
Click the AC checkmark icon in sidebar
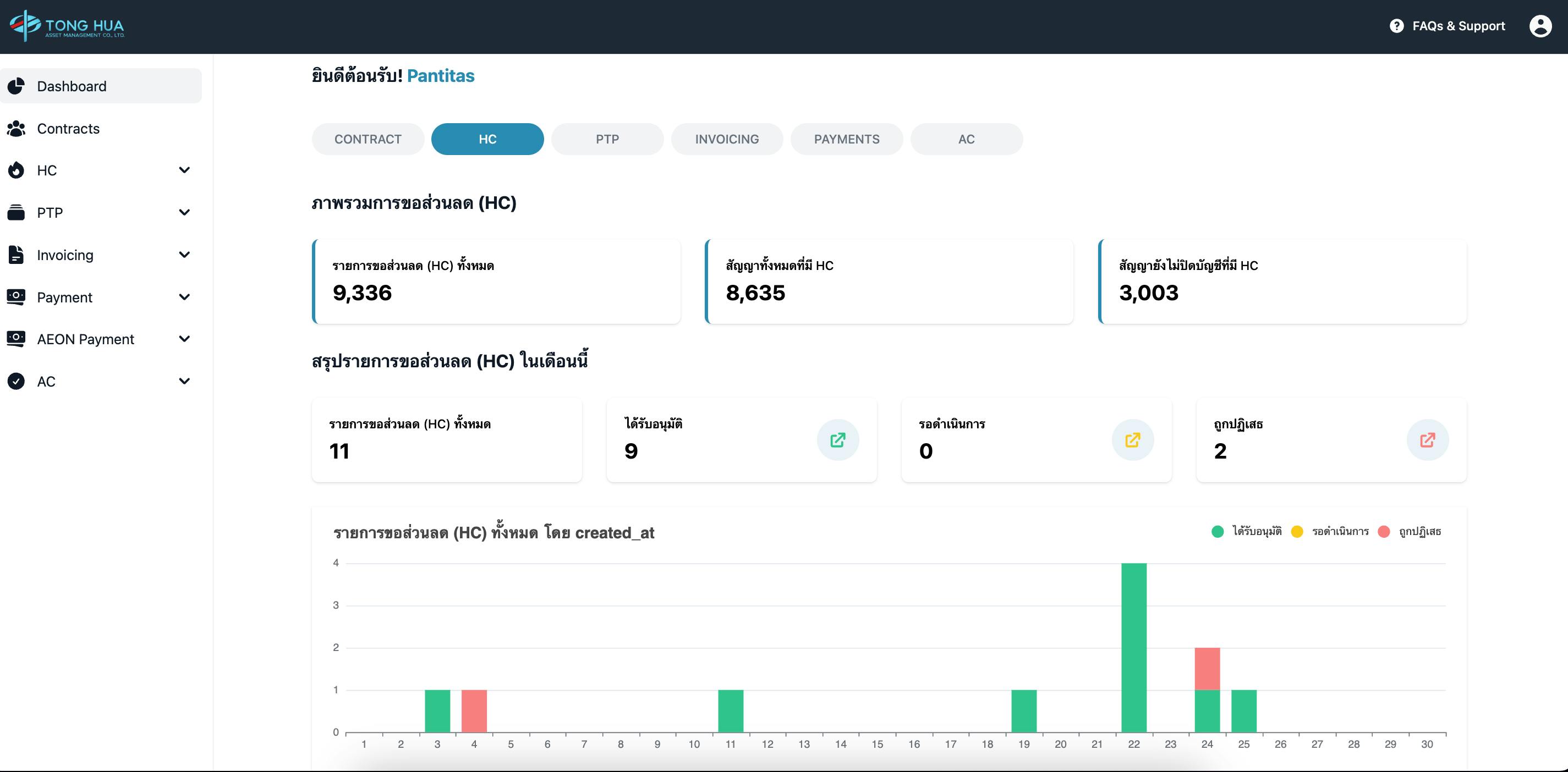point(17,382)
